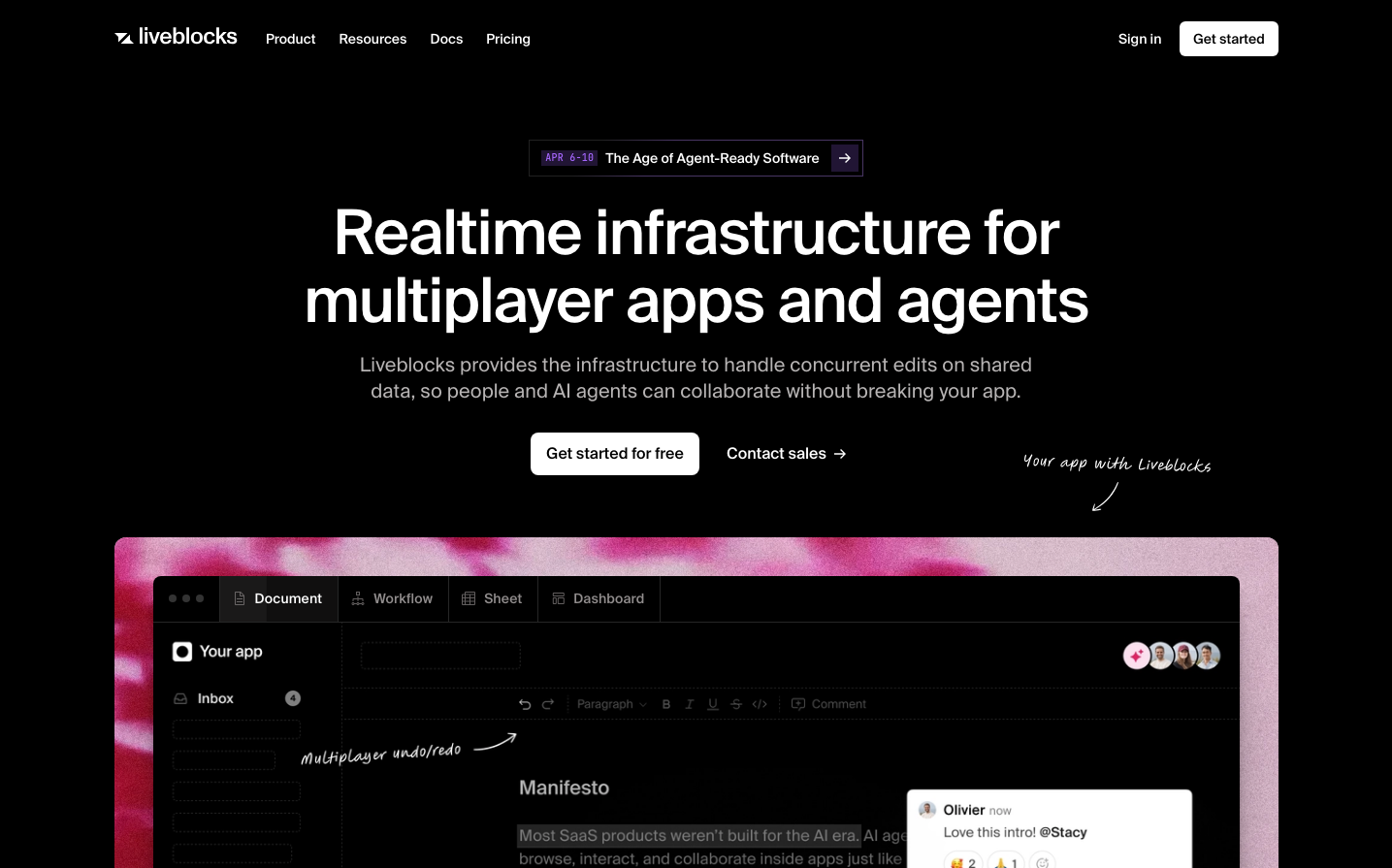1392x868 pixels.
Task: Toggle underline formatting in the editor
Action: 713,704
